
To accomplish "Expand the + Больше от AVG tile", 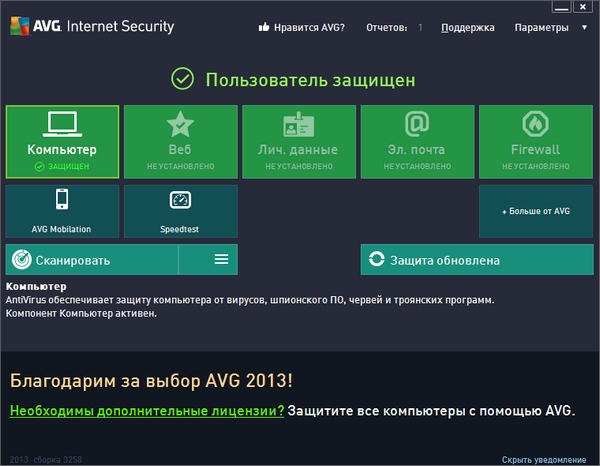I will click(x=535, y=211).
